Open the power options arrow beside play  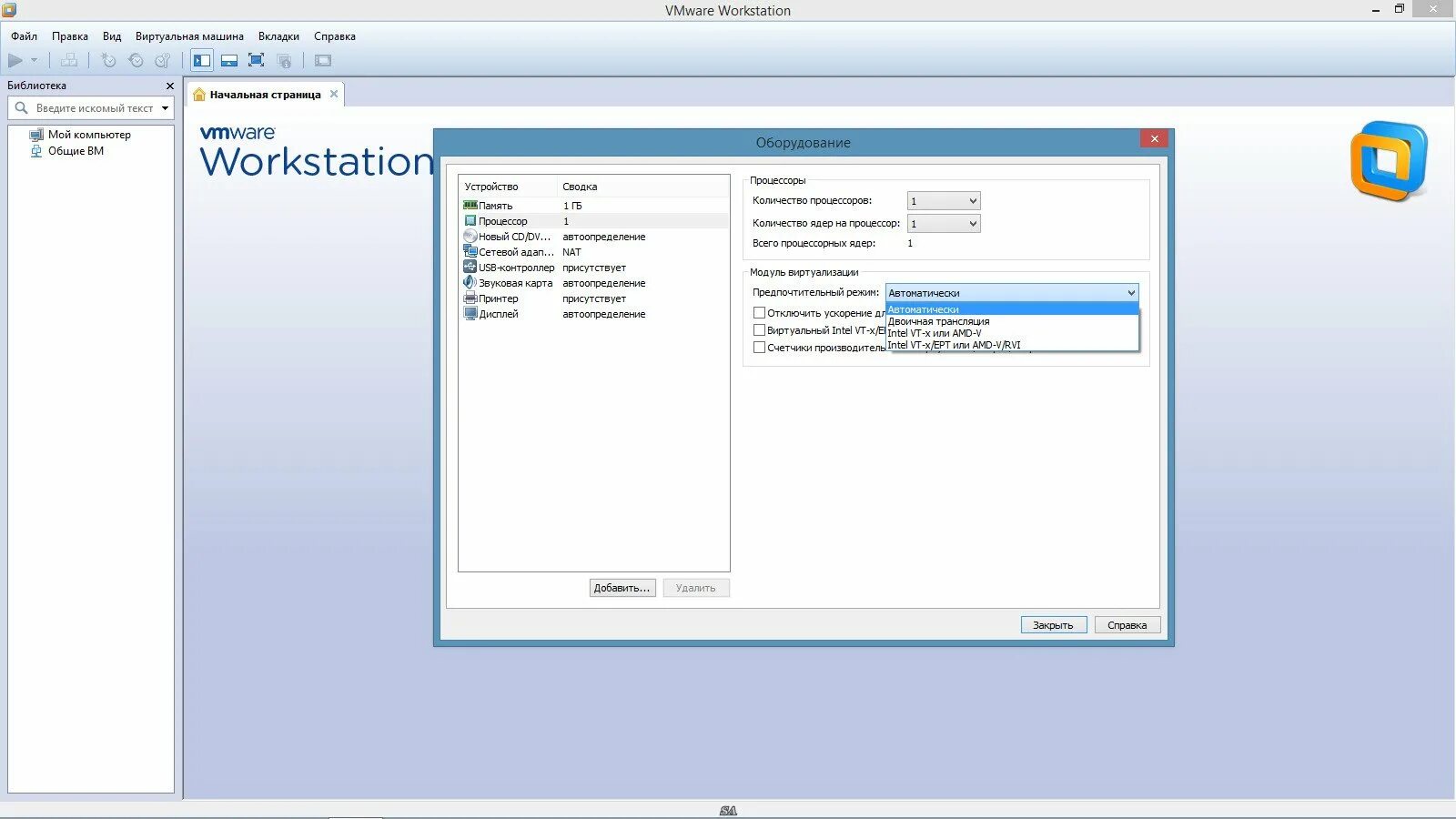35,60
